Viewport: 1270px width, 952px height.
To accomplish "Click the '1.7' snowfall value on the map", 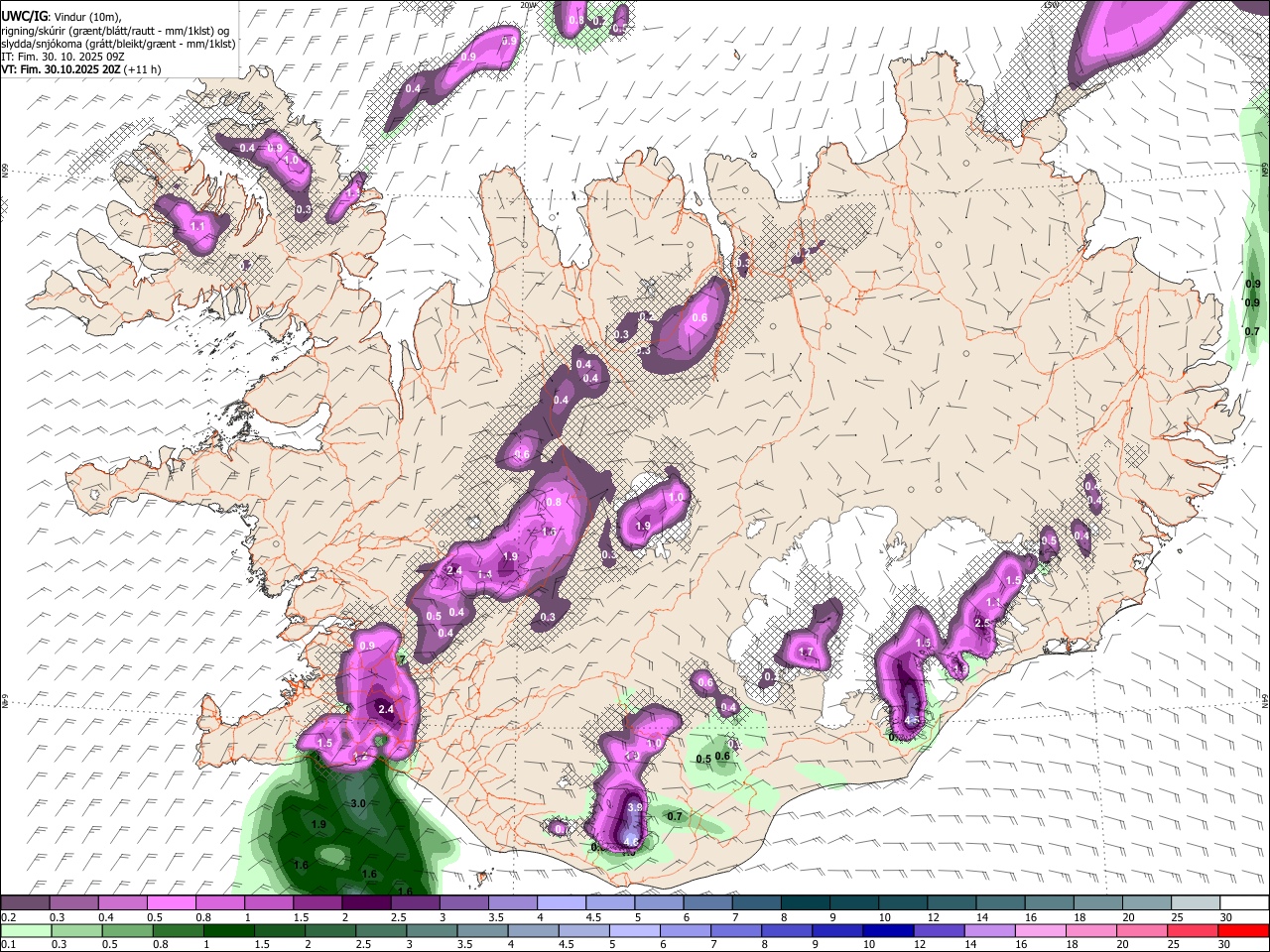I will (x=806, y=653).
